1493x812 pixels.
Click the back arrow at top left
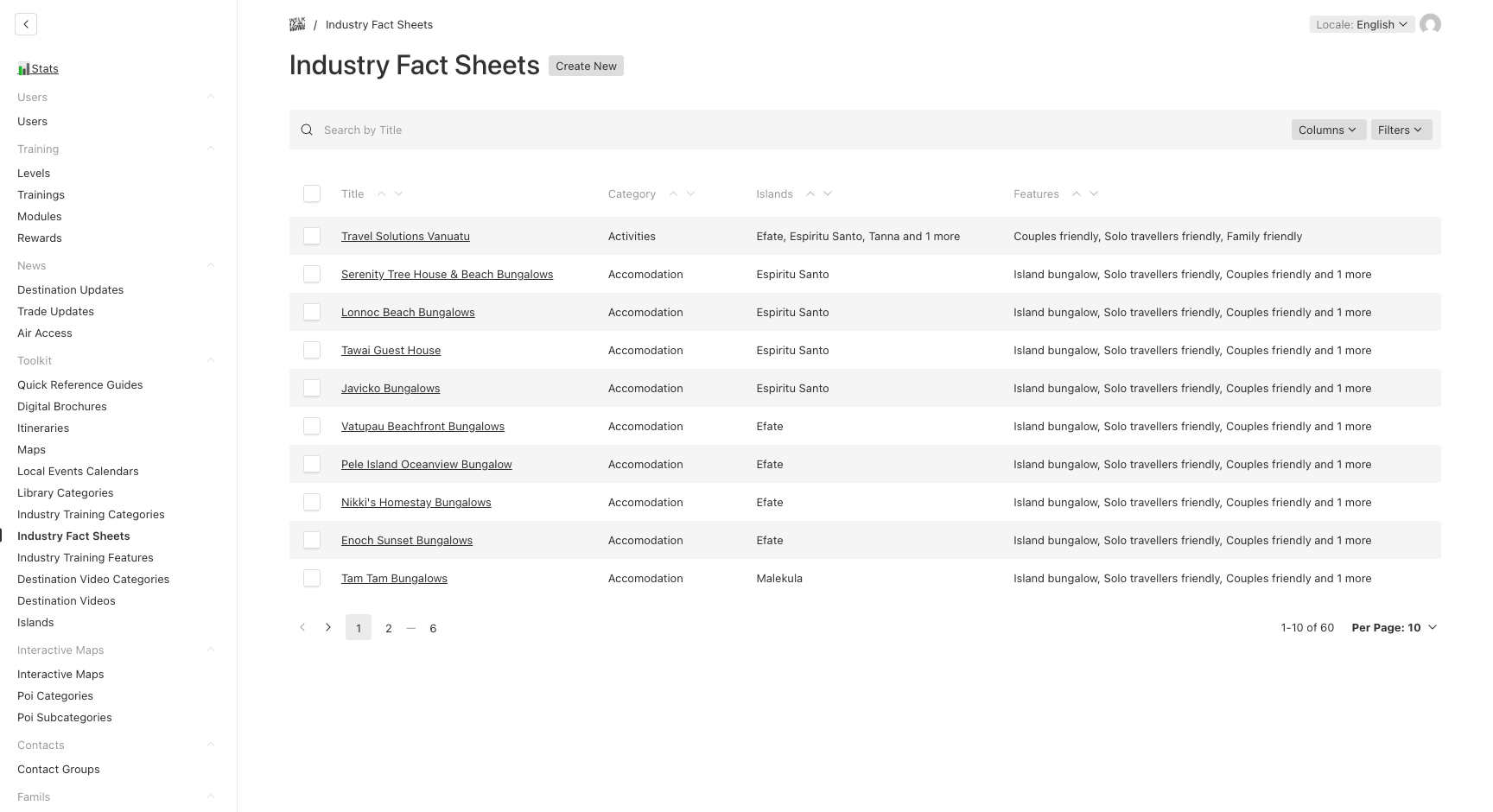(26, 23)
